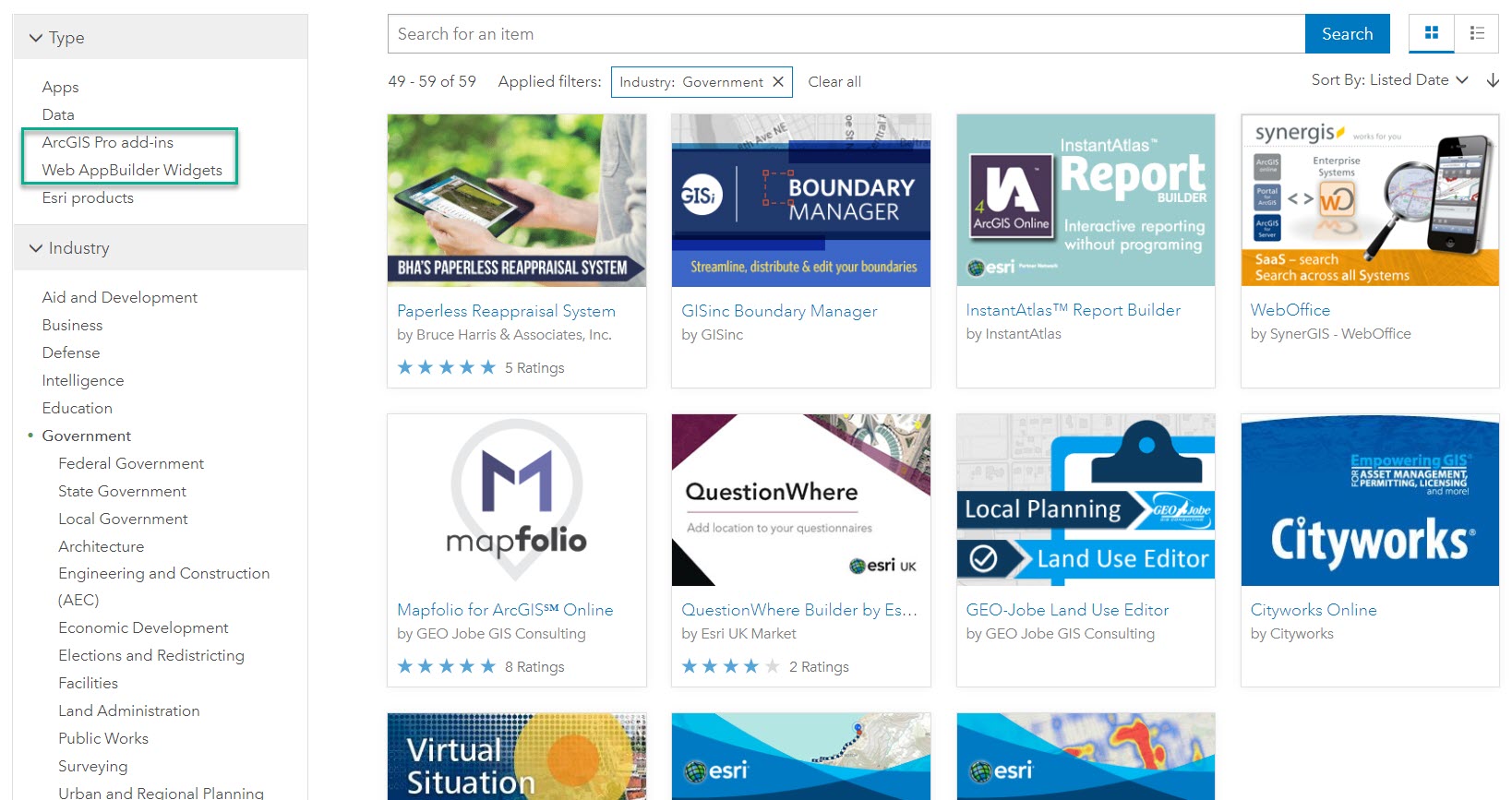This screenshot has width=1512, height=800.
Task: Open GISinc Boundary Manager title link
Action: click(779, 311)
